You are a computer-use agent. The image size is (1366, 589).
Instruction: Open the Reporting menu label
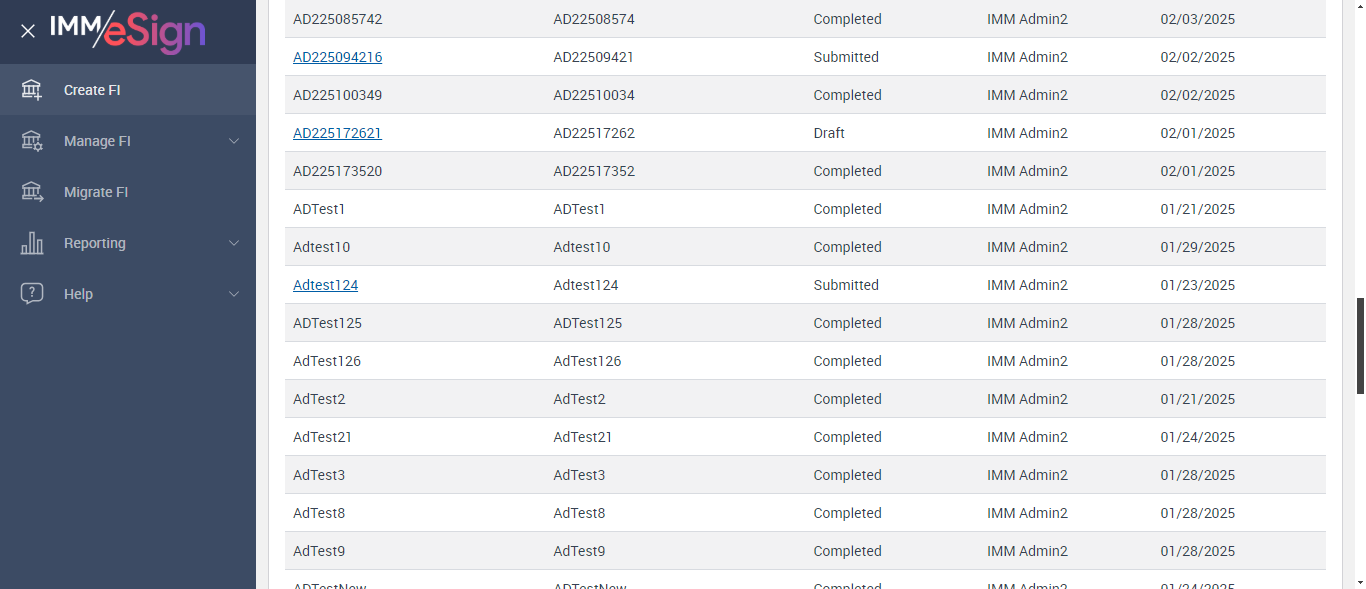tap(95, 243)
